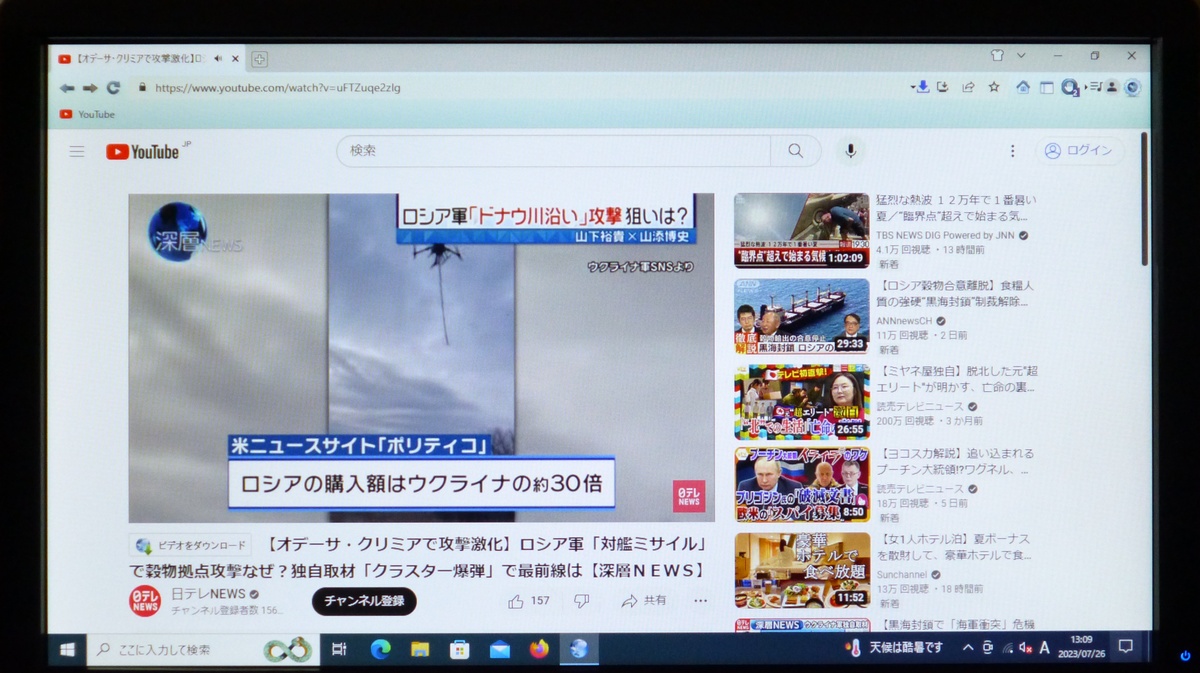
Task: Open Sunchannel channel link
Action: pyautogui.click(x=903, y=575)
